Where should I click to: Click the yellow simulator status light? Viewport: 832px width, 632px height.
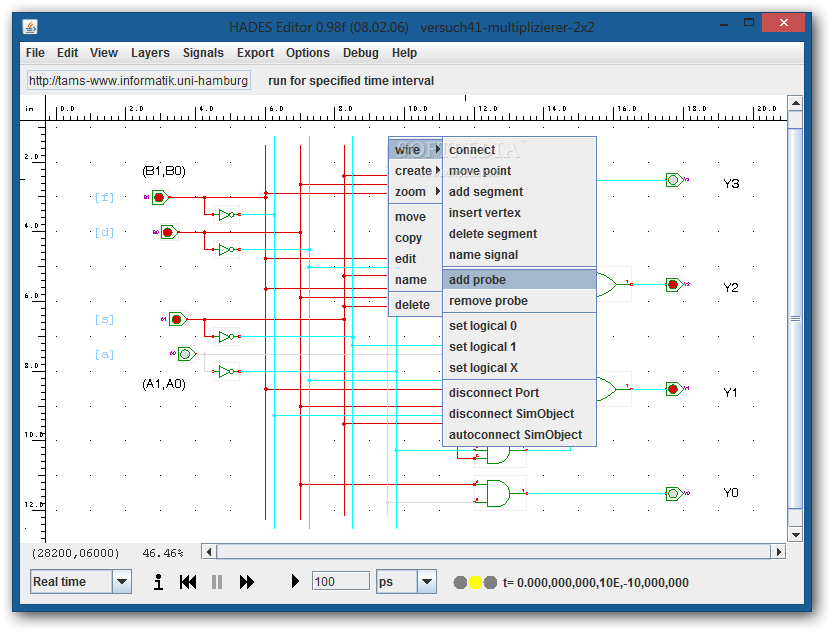point(475,583)
